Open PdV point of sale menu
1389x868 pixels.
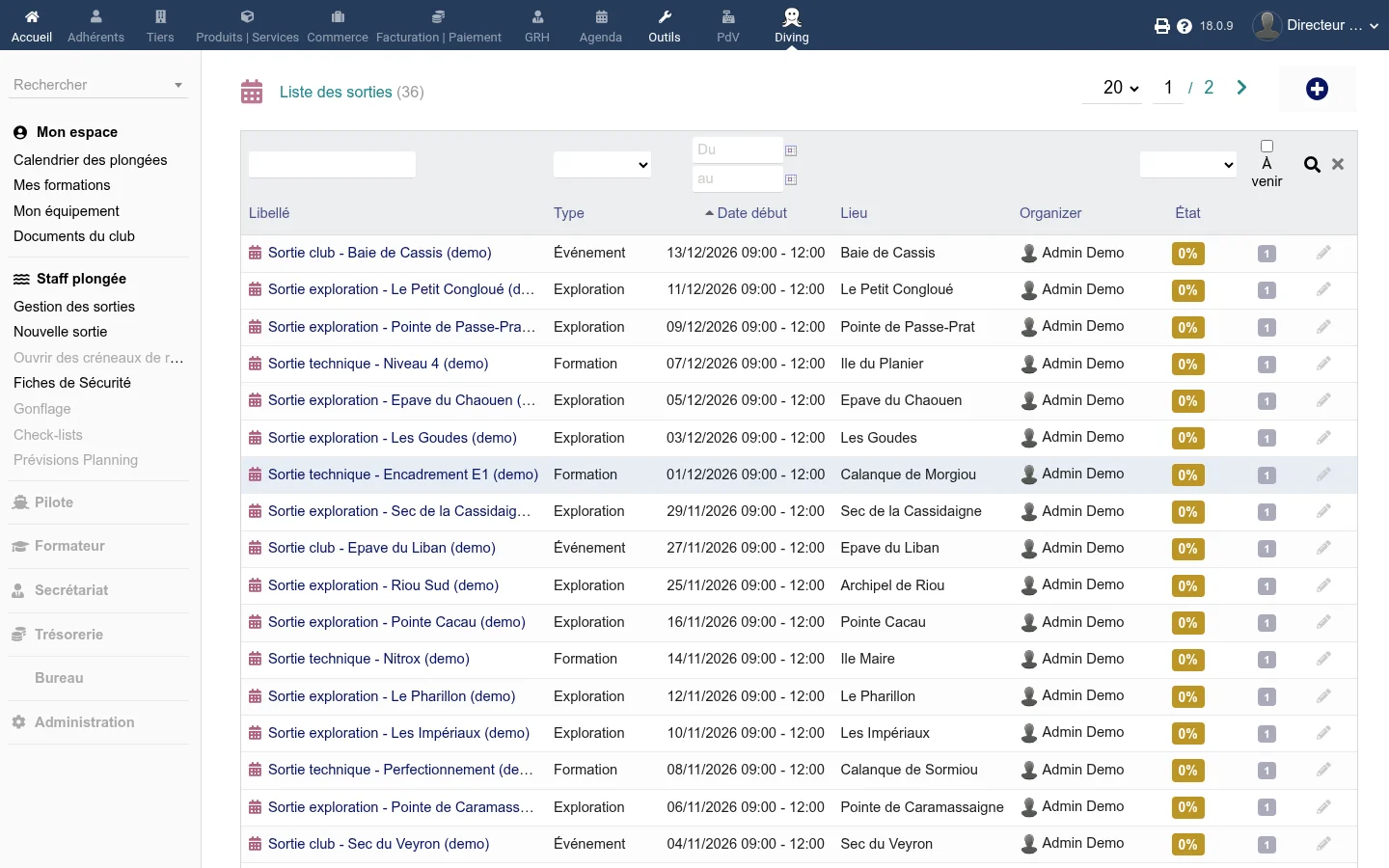click(x=728, y=26)
